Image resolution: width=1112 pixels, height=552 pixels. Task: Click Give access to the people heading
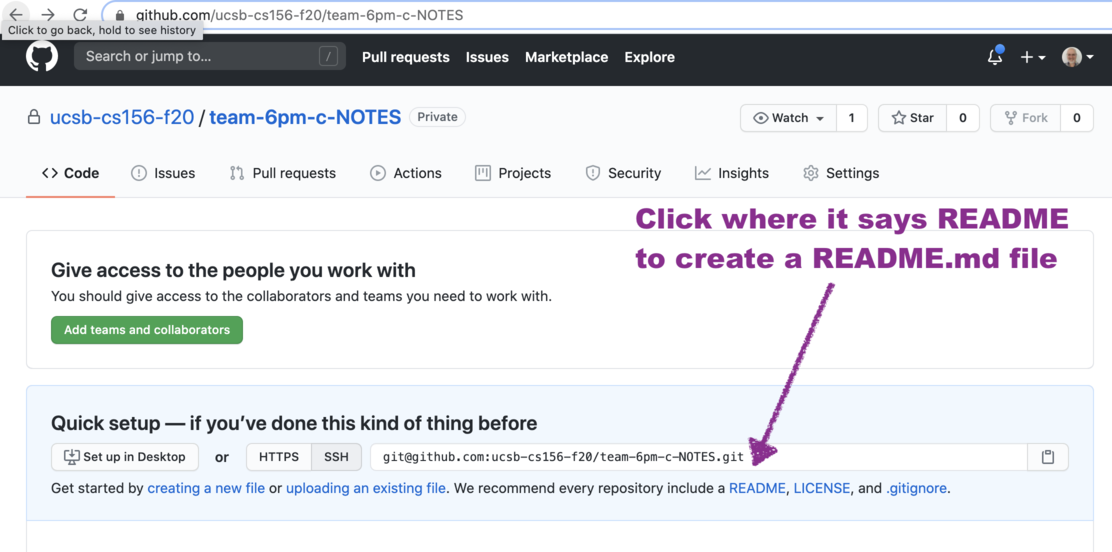click(x=233, y=270)
